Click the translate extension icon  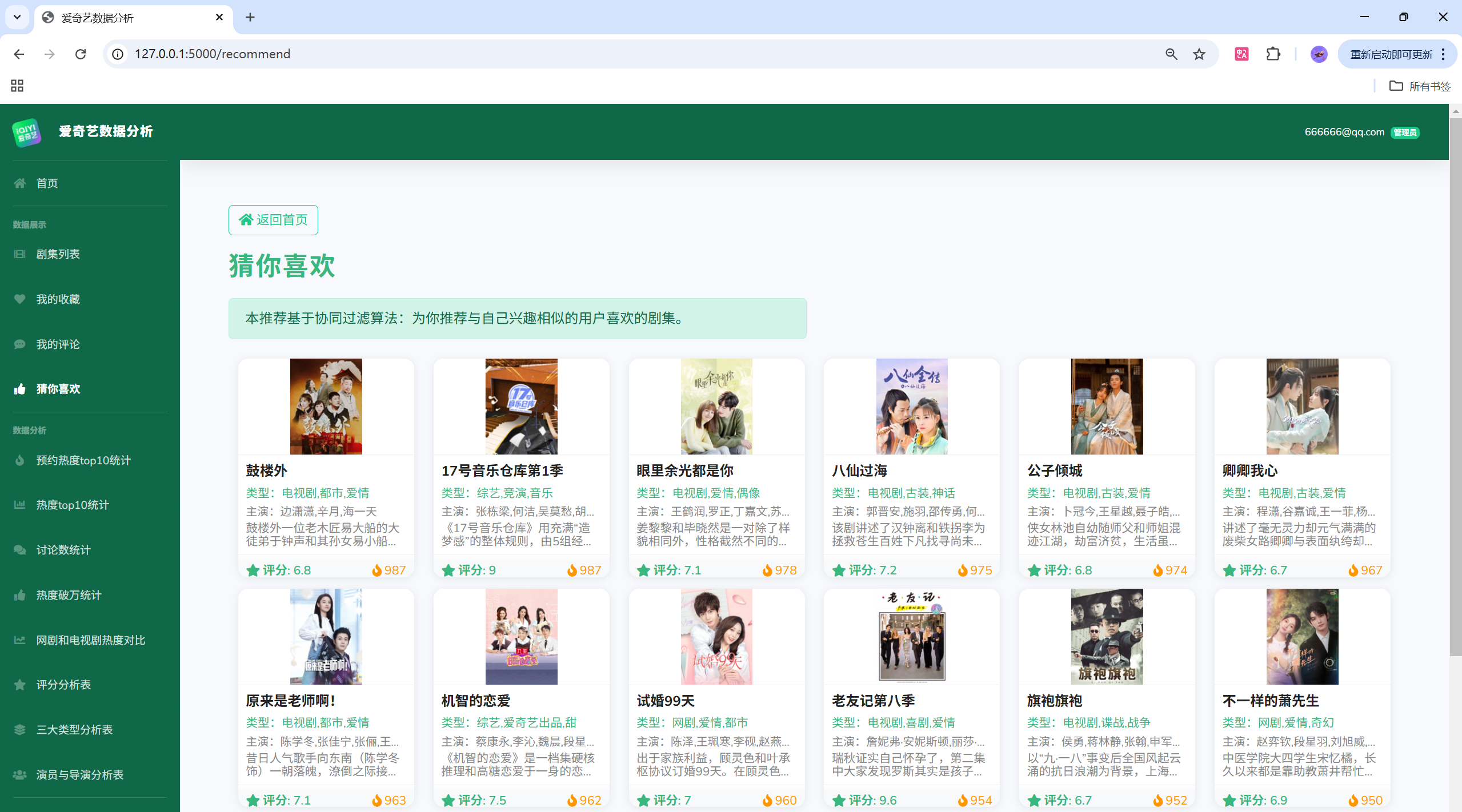point(1241,54)
